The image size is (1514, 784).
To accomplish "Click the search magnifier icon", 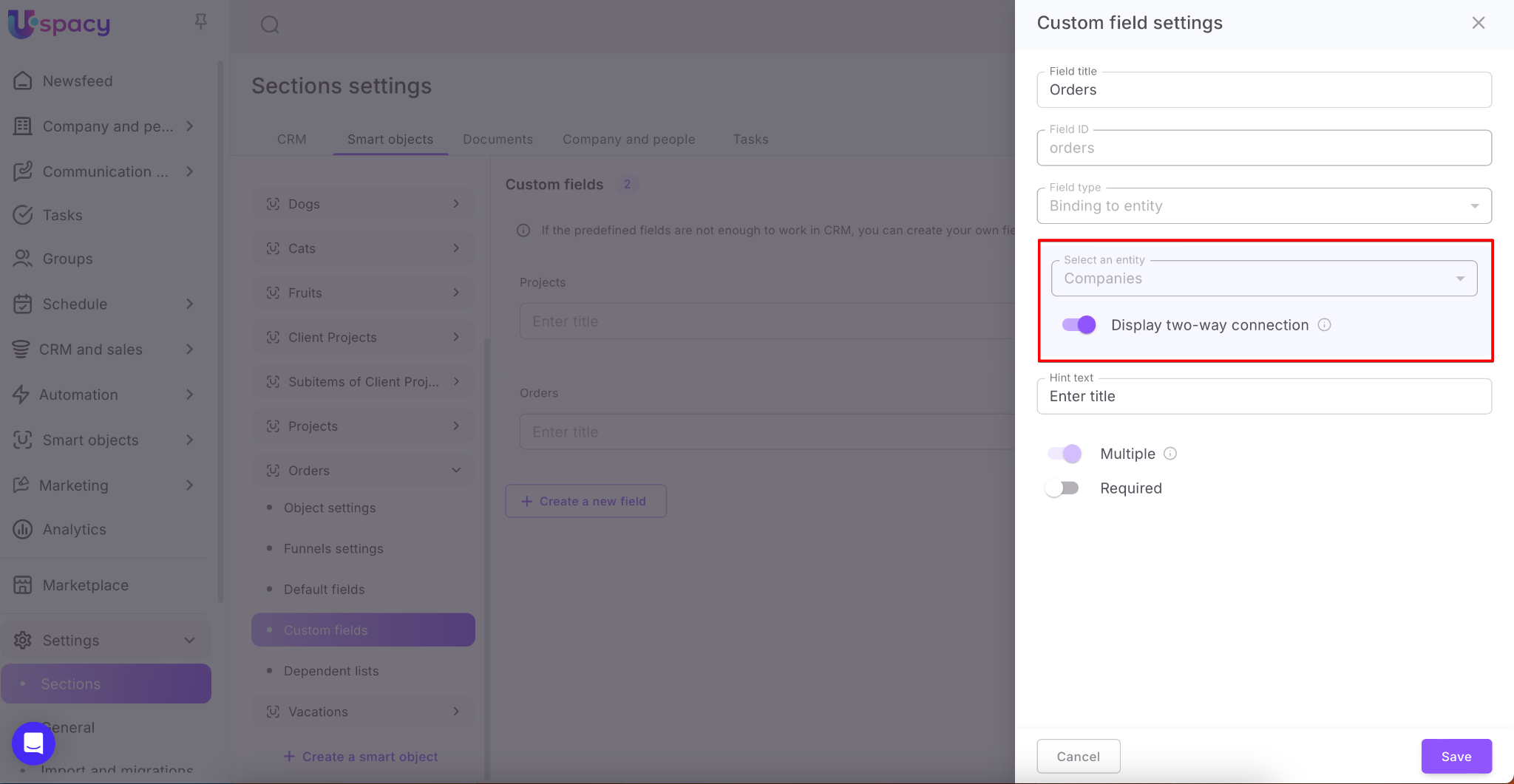I will pos(270,24).
